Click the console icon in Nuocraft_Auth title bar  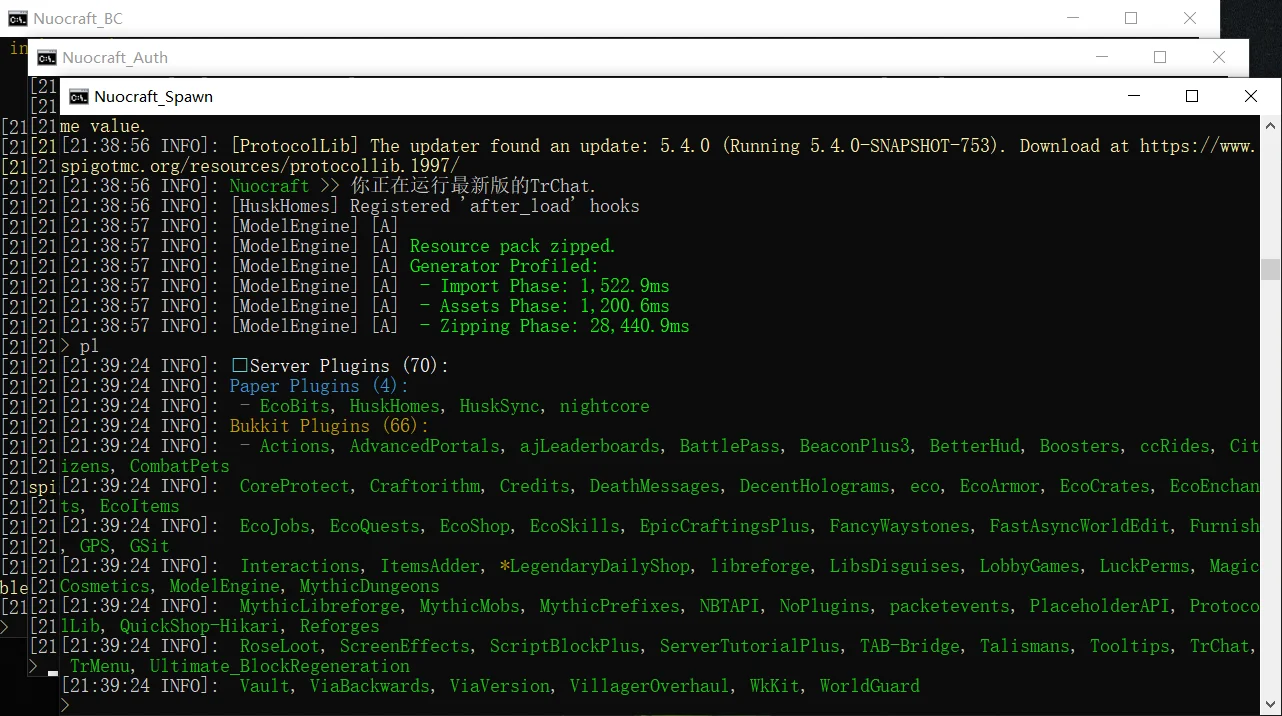click(x=46, y=57)
